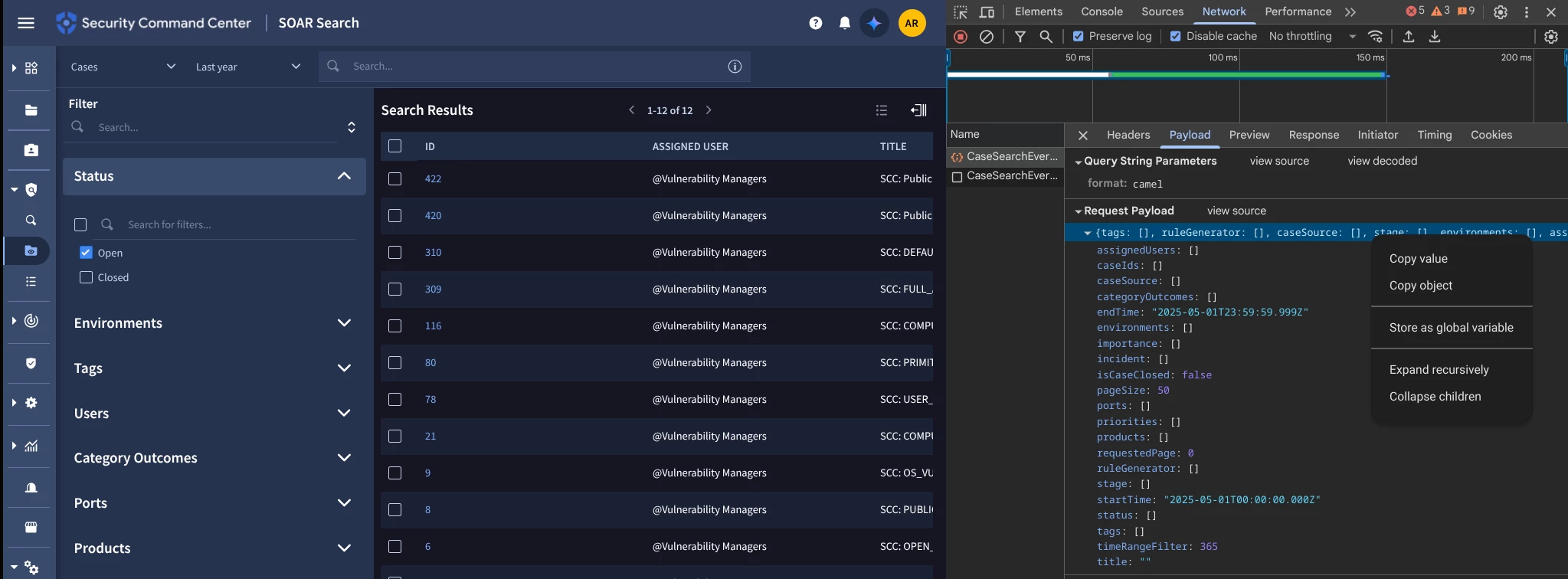Switch results to list view
This screenshot has height=579, width=1568.
[882, 110]
